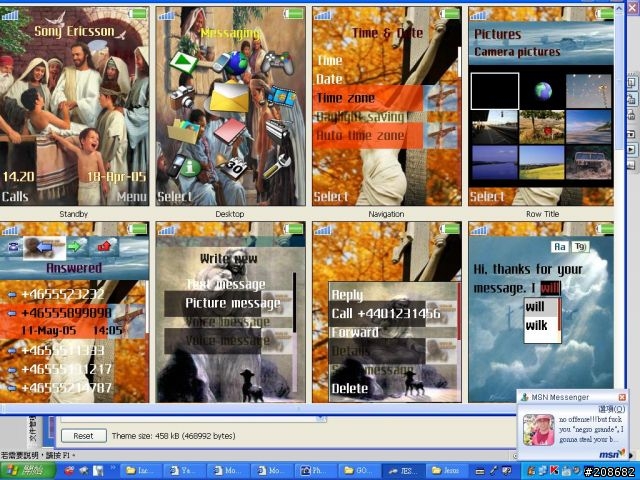Click the highlighted blue arrow icon in call list preview
Viewport: 640px width, 480px height.
tap(44, 248)
